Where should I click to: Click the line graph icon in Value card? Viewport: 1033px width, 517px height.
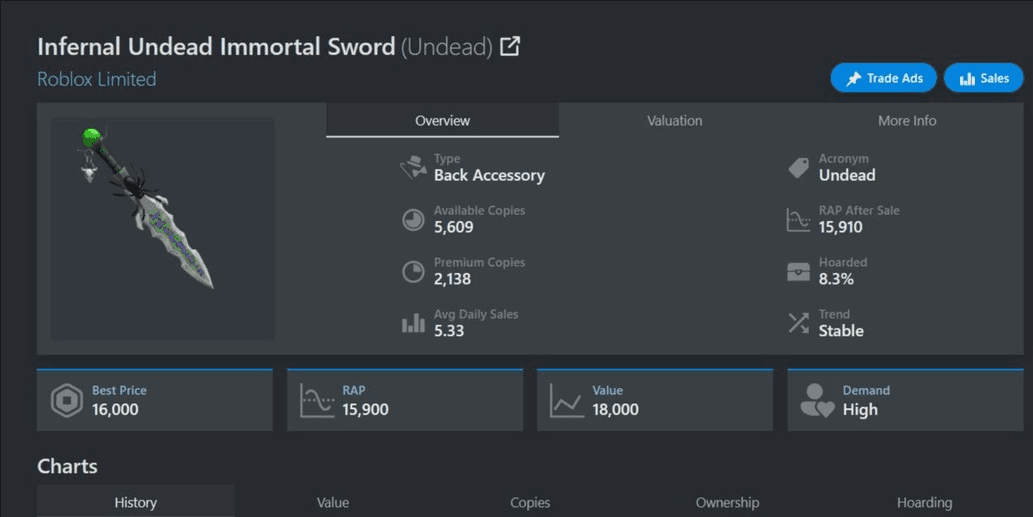click(x=567, y=400)
